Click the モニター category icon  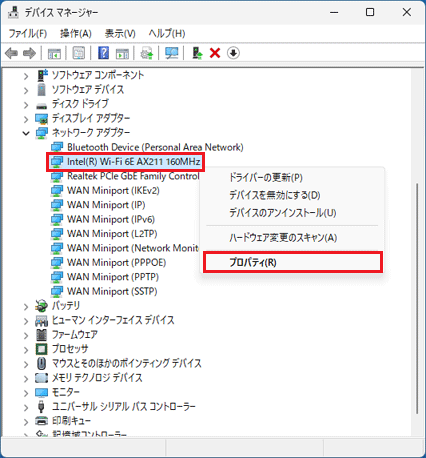tap(42, 392)
